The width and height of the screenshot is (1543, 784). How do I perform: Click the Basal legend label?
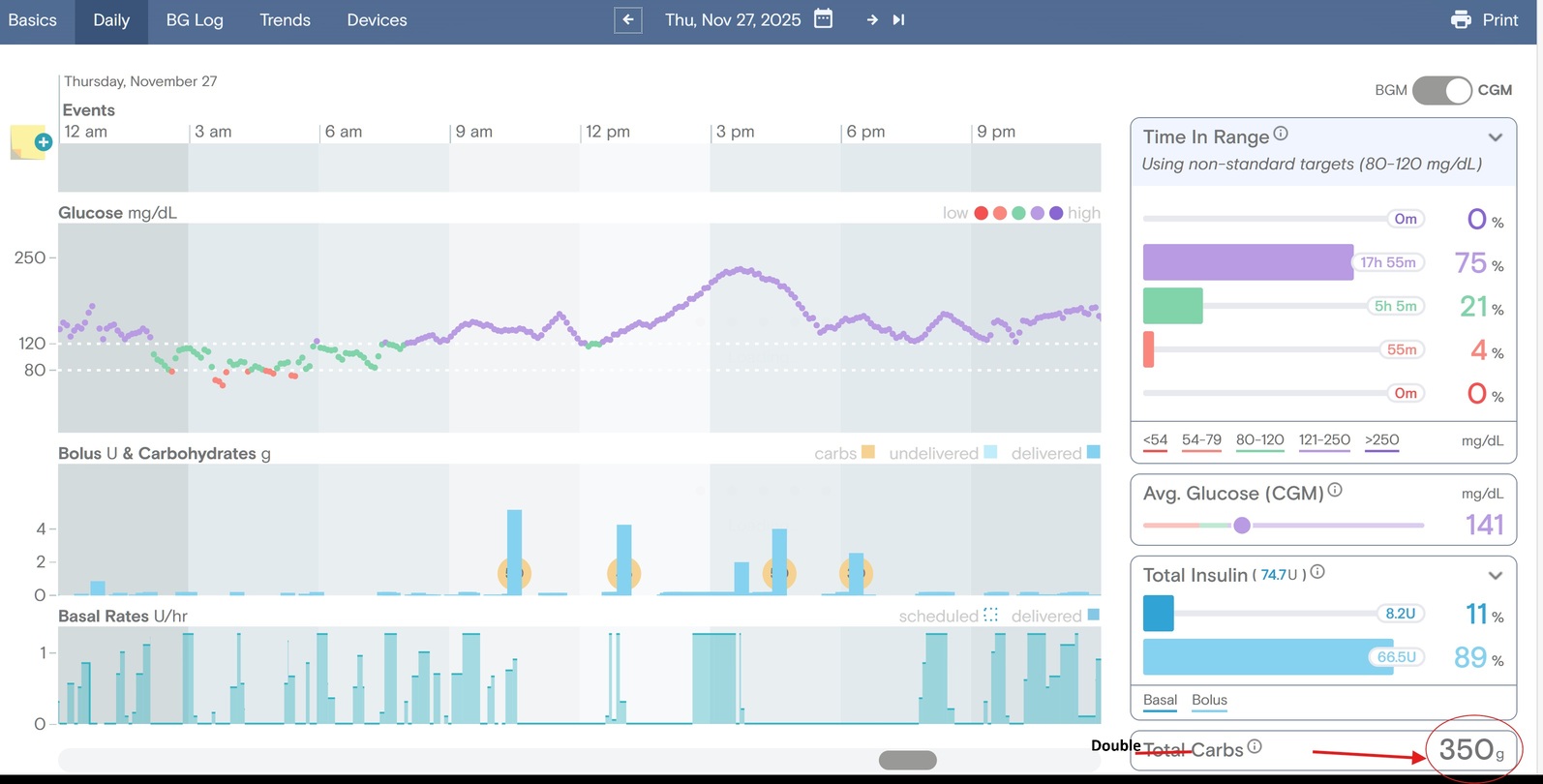(x=1161, y=700)
